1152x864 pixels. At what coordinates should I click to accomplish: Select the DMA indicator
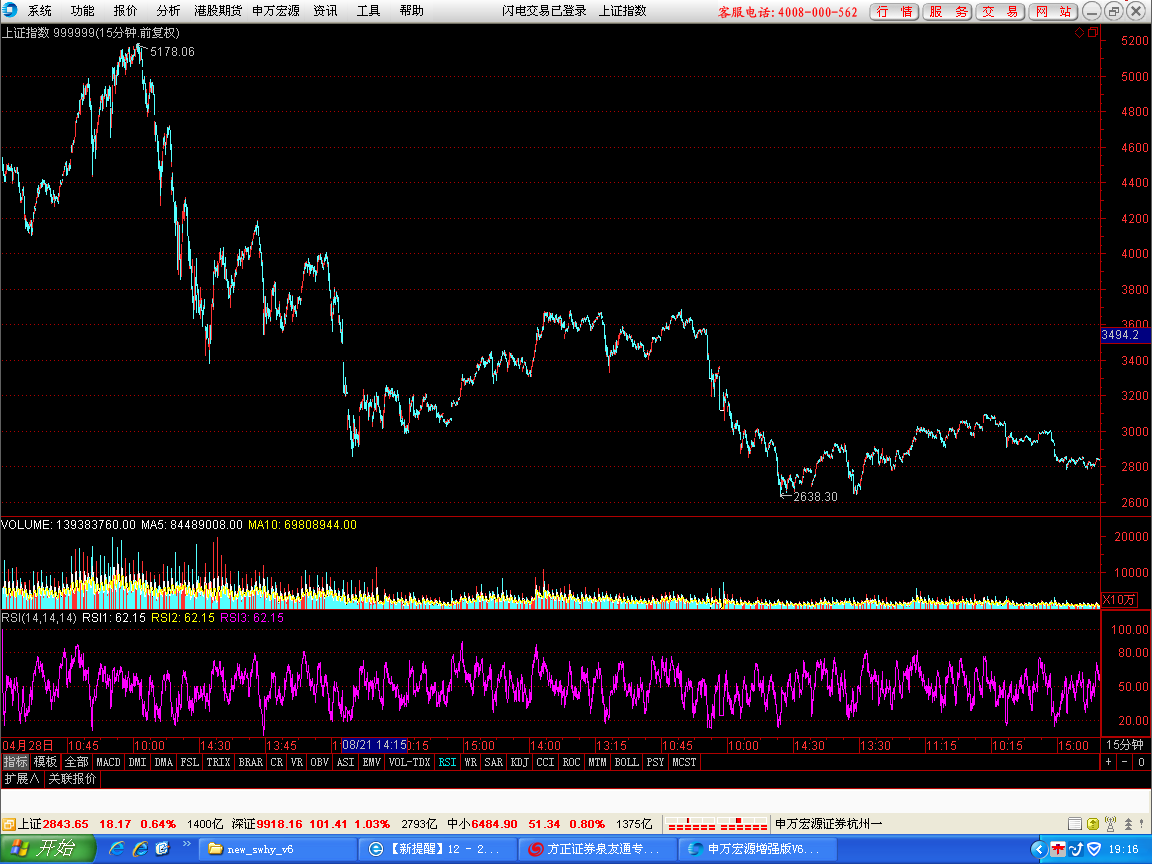(163, 762)
